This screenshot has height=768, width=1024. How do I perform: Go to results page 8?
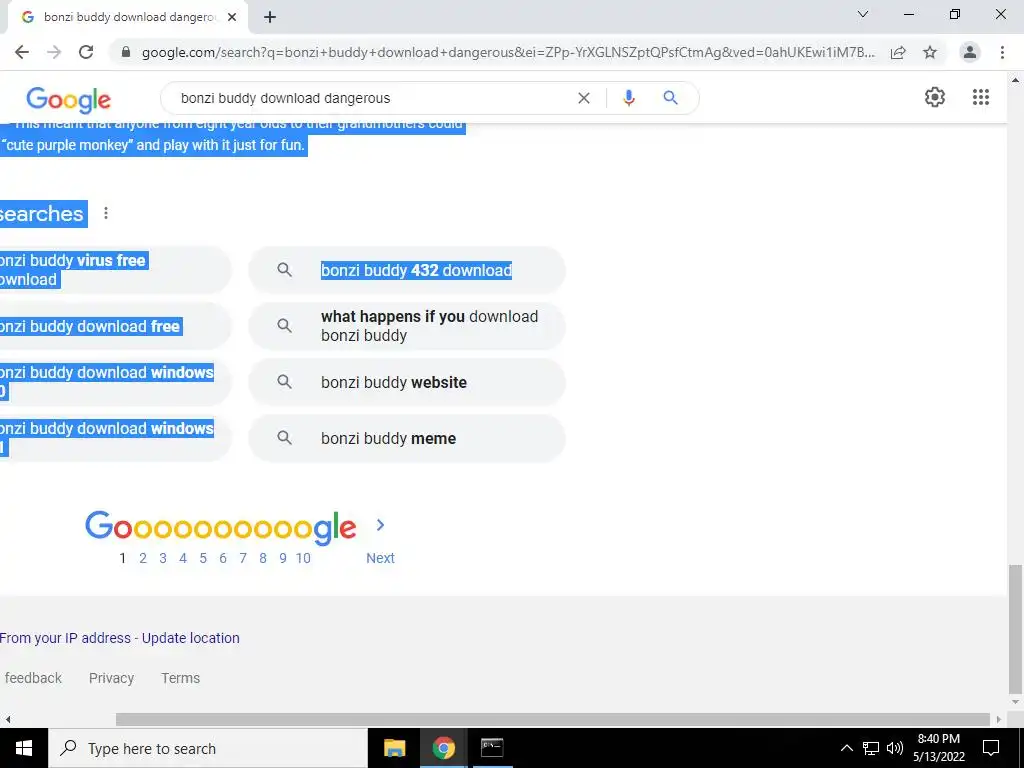(263, 558)
